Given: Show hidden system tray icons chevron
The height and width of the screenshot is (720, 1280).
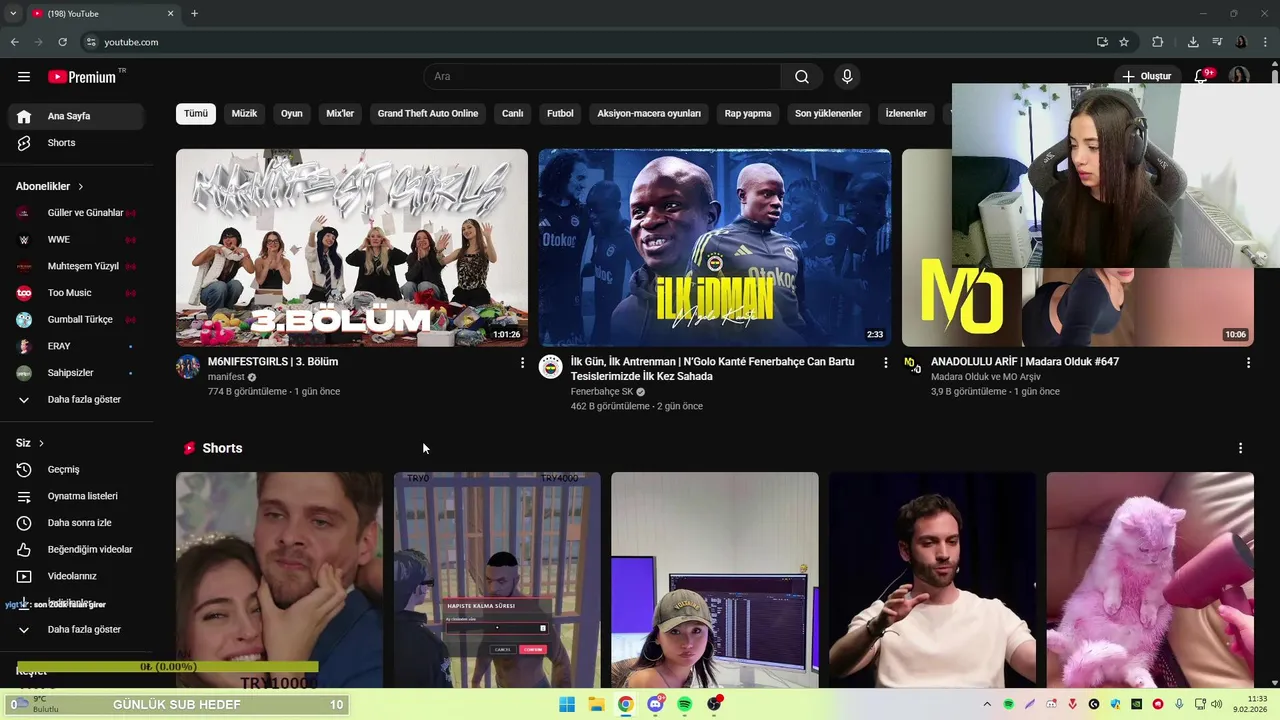Looking at the screenshot, I should point(987,704).
